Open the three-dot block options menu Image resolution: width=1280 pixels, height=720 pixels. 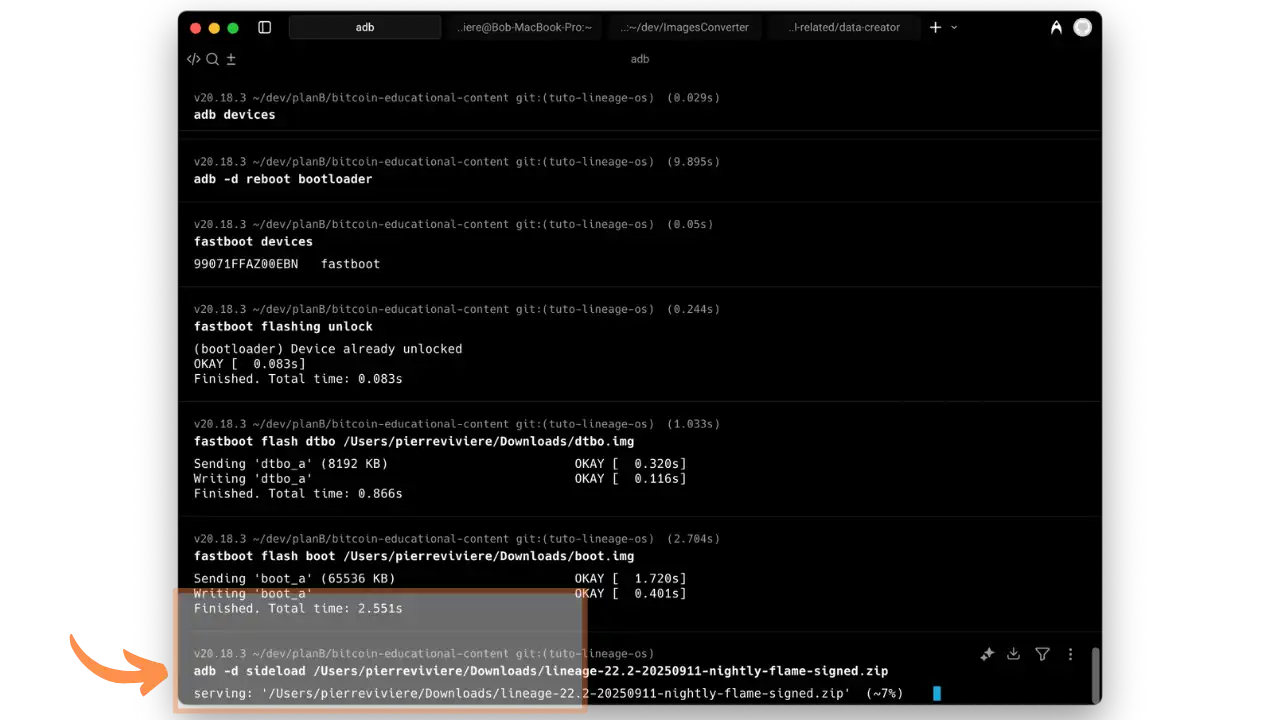(x=1070, y=654)
